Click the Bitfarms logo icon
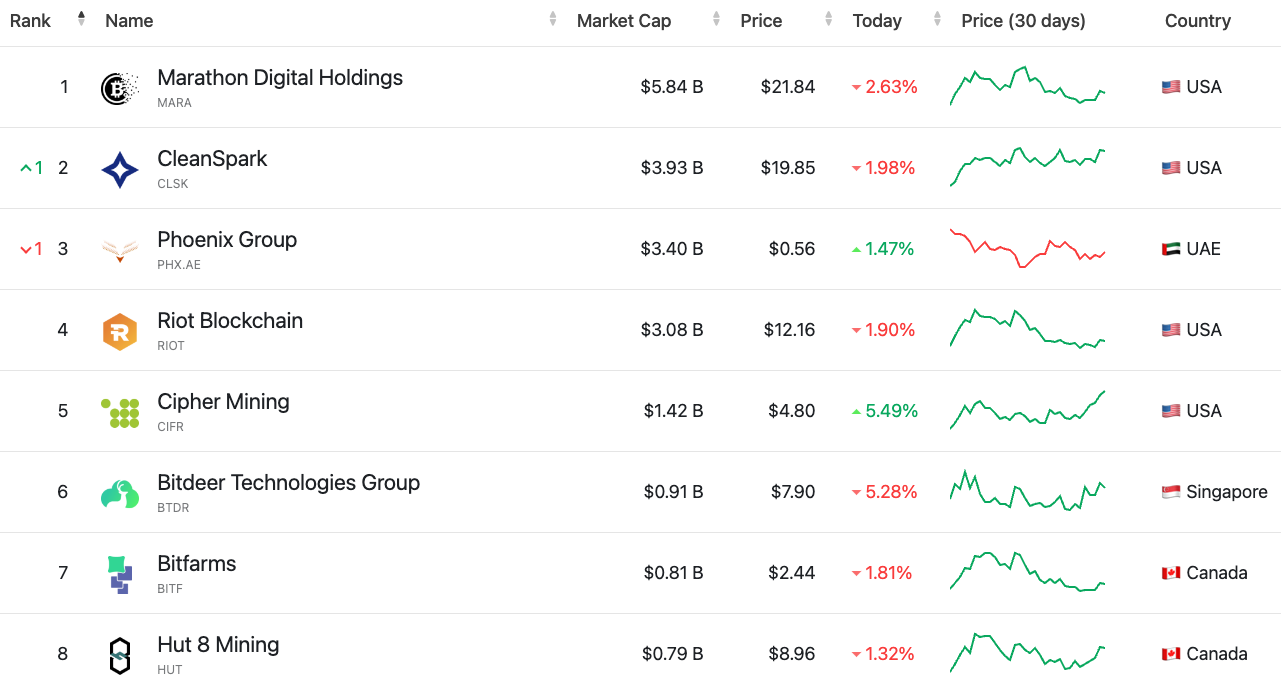Image resolution: width=1281 pixels, height=694 pixels. [x=120, y=574]
